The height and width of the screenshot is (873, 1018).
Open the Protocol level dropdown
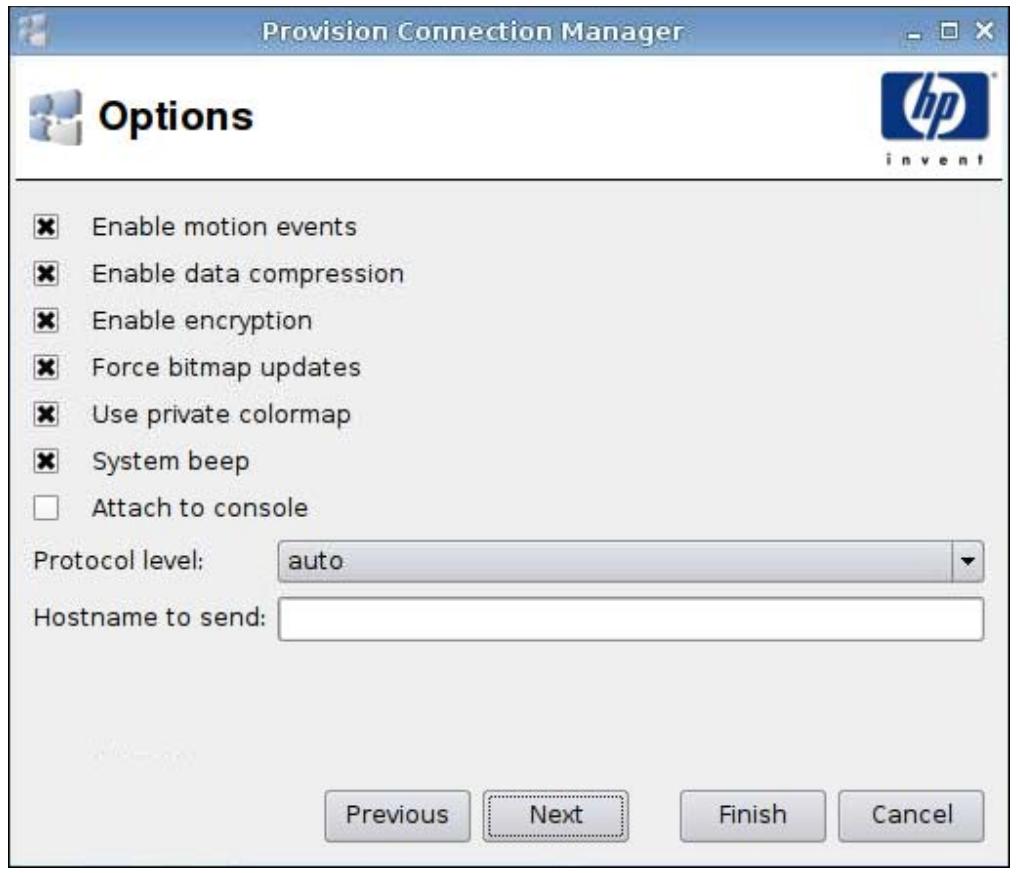tap(630, 561)
